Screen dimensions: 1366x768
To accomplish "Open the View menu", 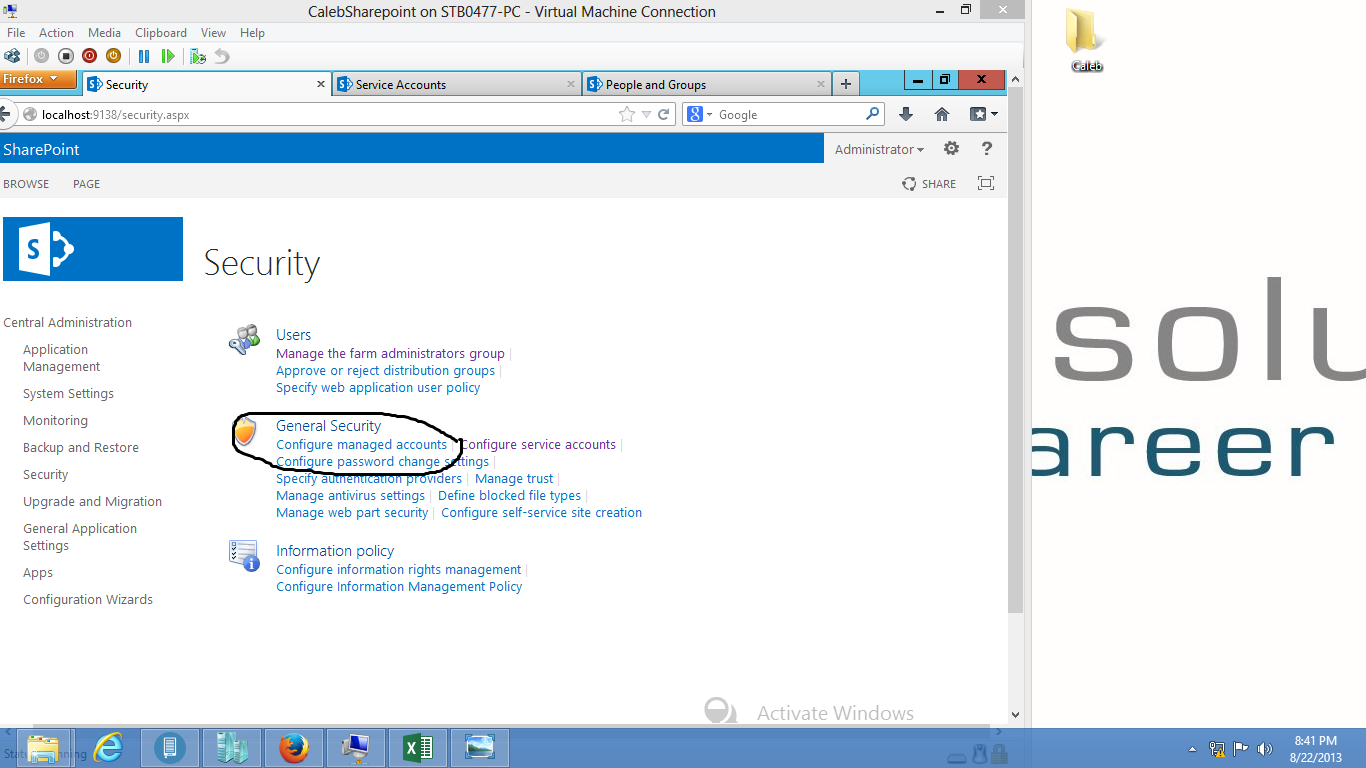I will click(213, 33).
